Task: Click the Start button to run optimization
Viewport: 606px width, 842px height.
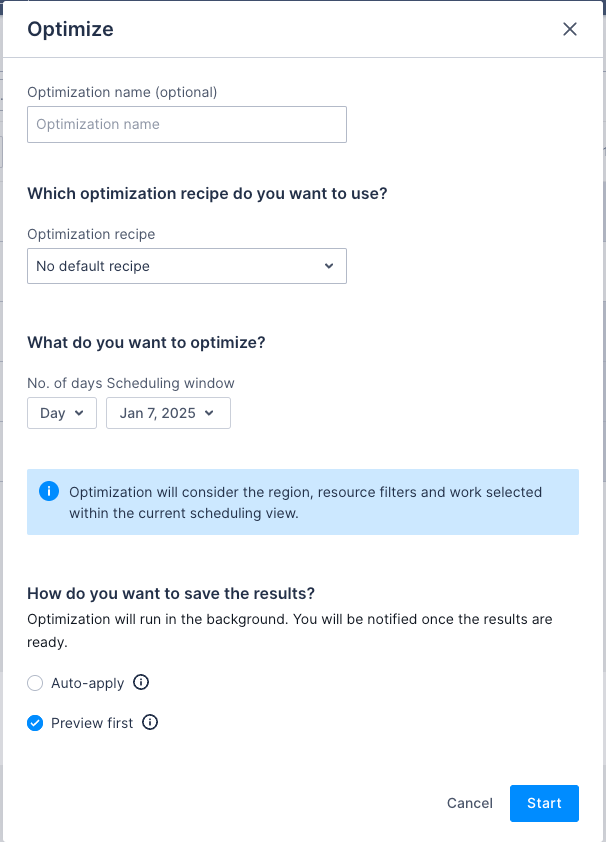Action: (x=544, y=803)
